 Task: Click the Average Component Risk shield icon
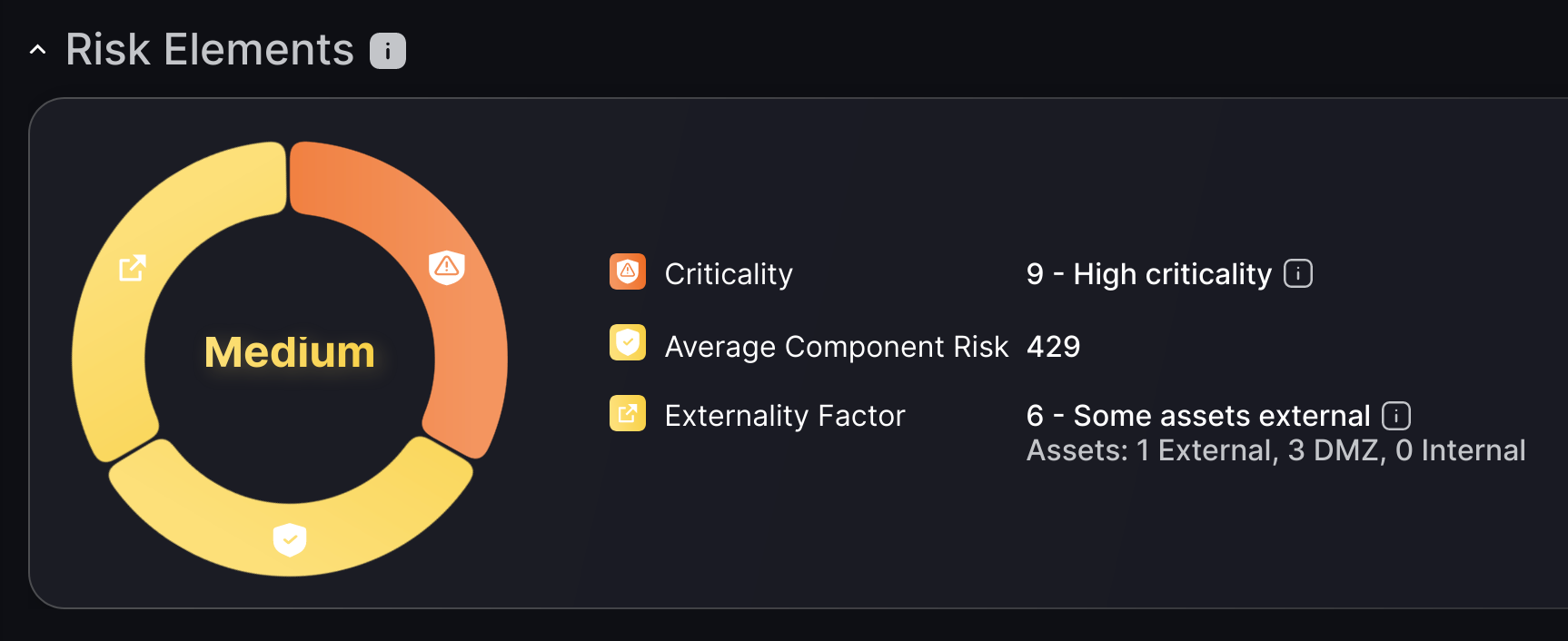click(x=628, y=342)
